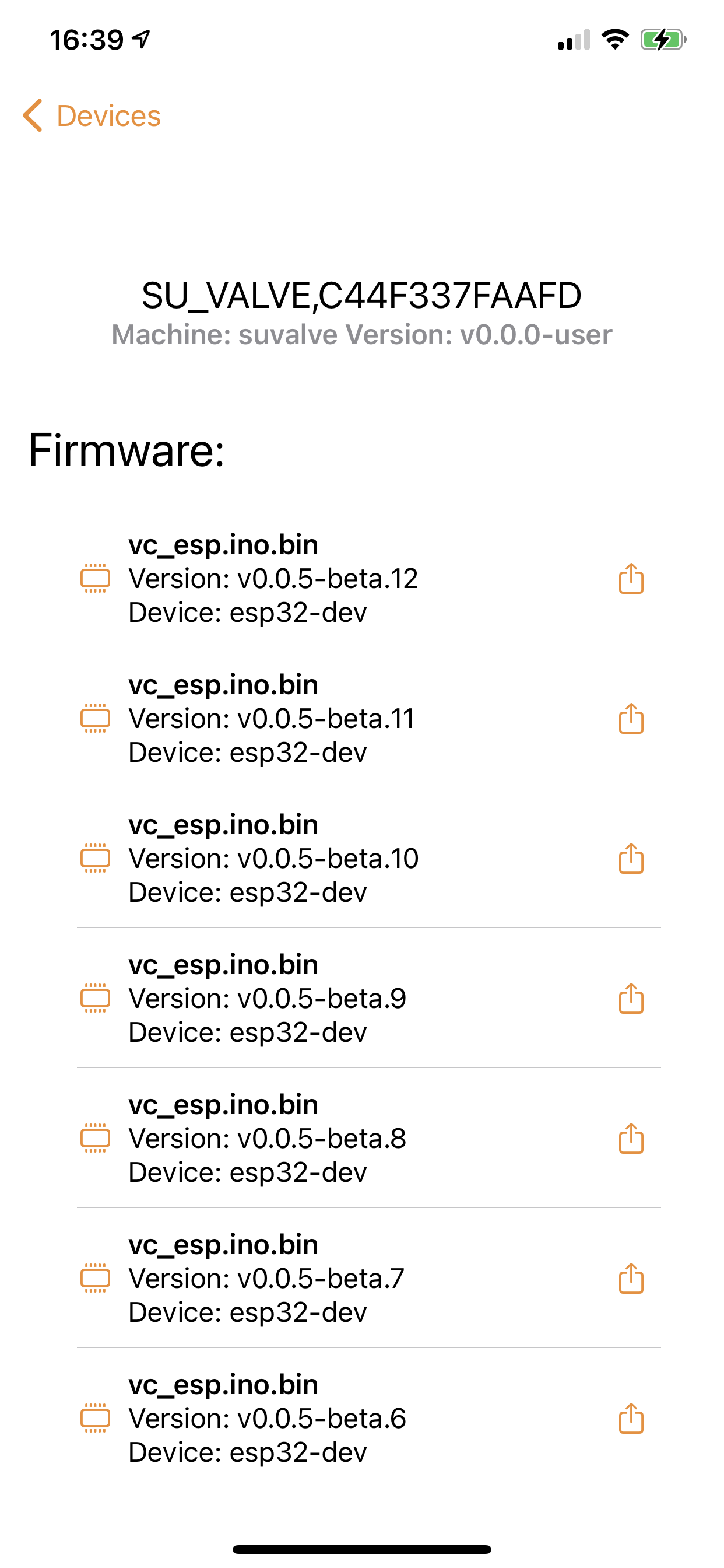This screenshot has height=1568, width=724.
Task: Select firmware version v0.0.5-beta.10 row
Action: click(x=368, y=858)
